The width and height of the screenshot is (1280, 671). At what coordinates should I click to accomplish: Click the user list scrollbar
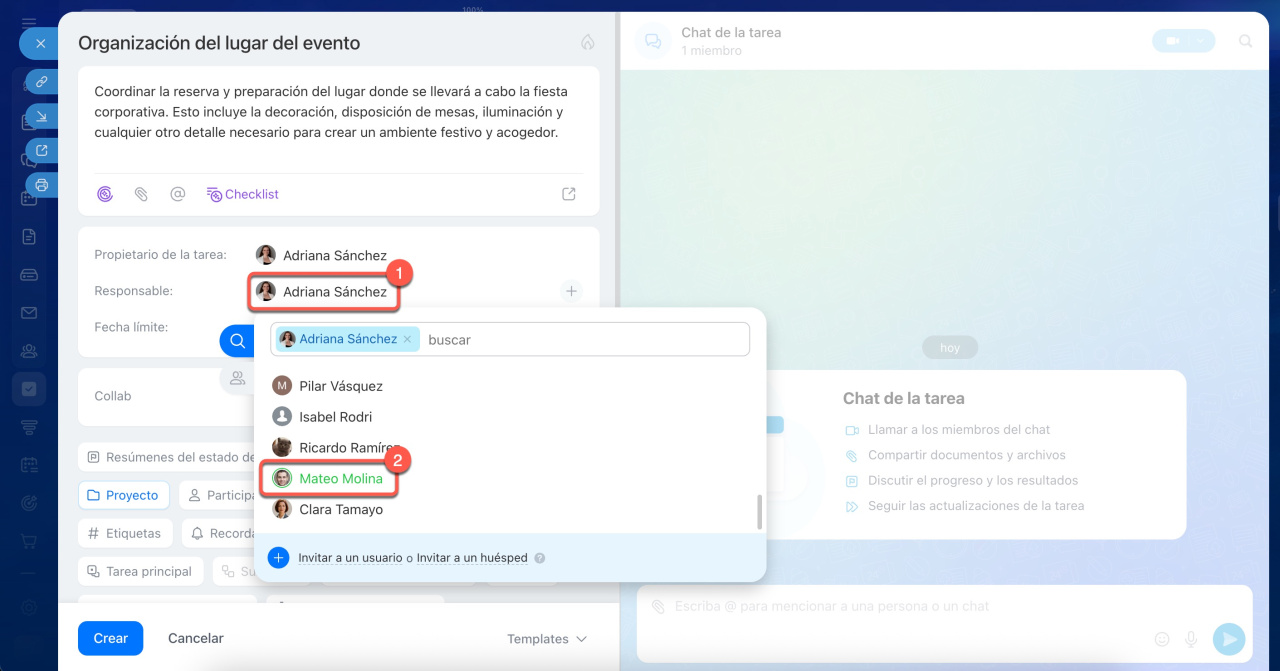(x=760, y=512)
